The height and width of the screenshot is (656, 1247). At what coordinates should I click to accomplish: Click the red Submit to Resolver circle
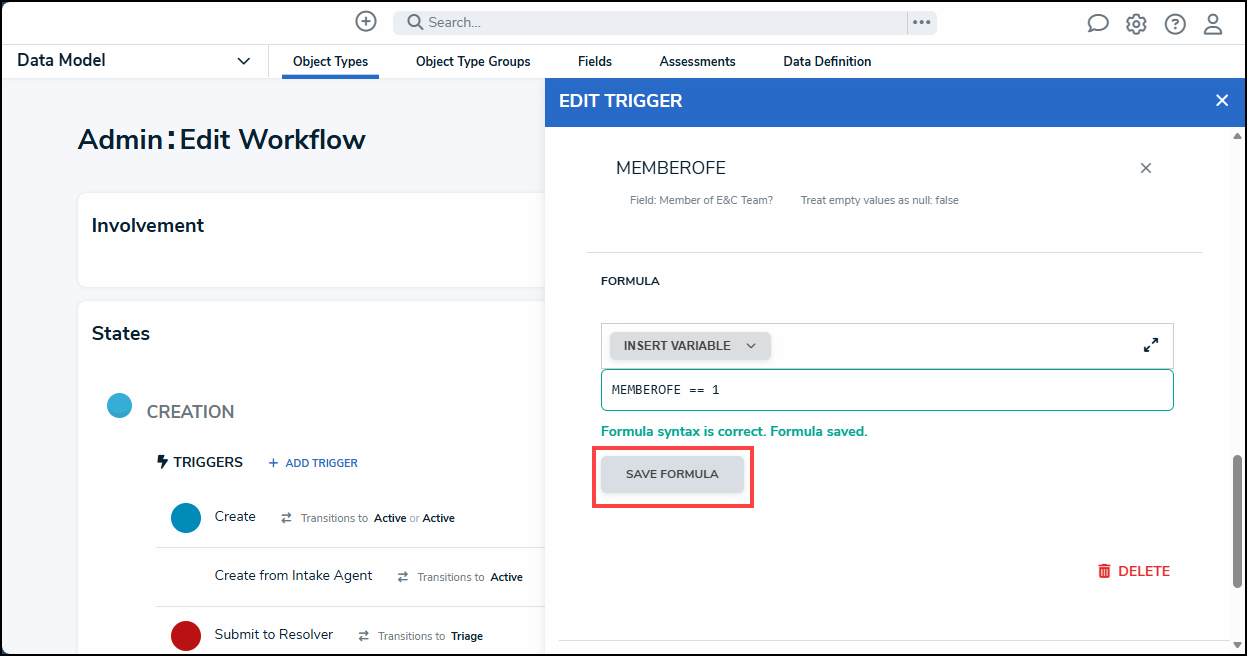[186, 635]
